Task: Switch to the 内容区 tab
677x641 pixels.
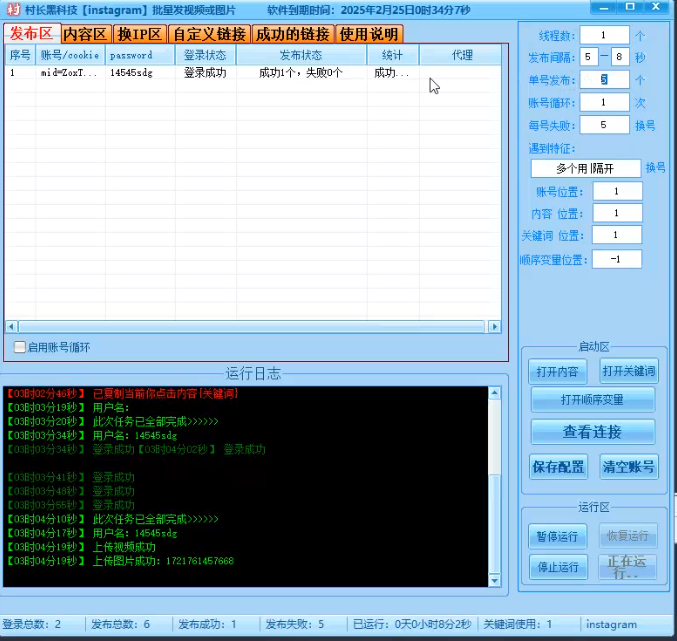Action: [x=84, y=34]
